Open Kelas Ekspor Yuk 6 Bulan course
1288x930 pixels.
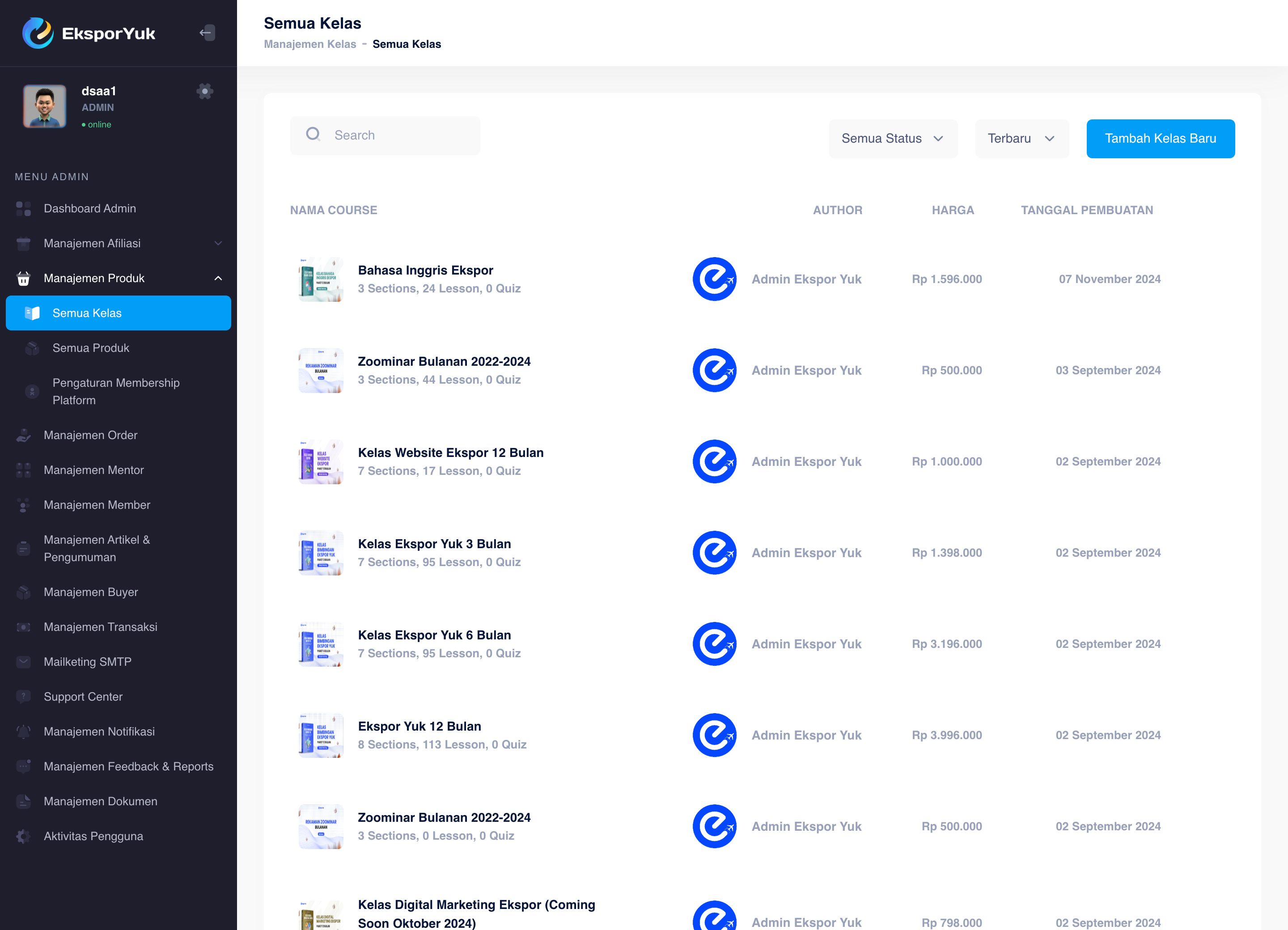point(434,635)
